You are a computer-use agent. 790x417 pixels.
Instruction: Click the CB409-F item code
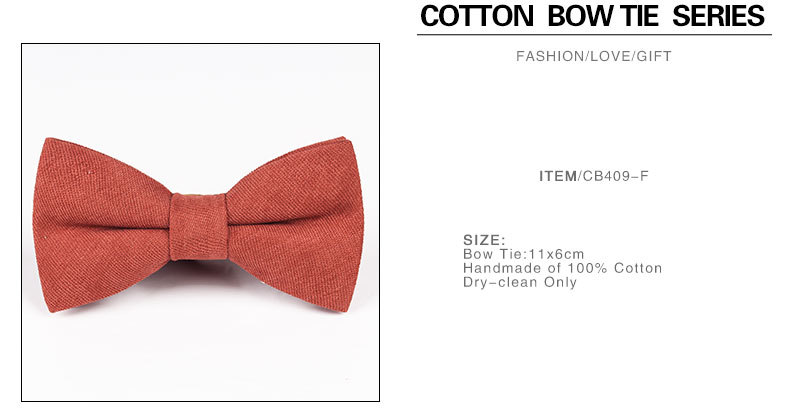[616, 176]
